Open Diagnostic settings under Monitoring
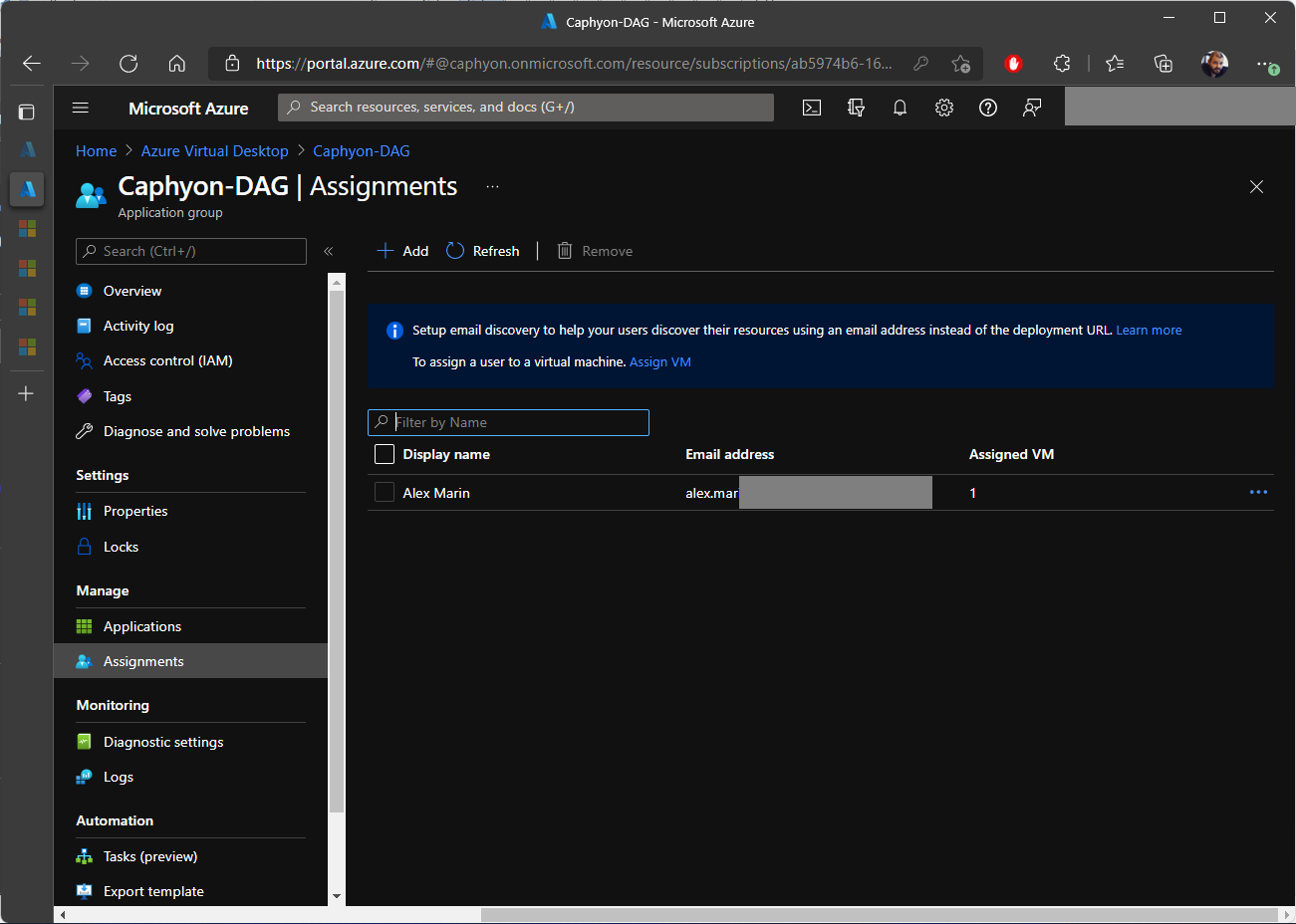1296x924 pixels. [190, 742]
